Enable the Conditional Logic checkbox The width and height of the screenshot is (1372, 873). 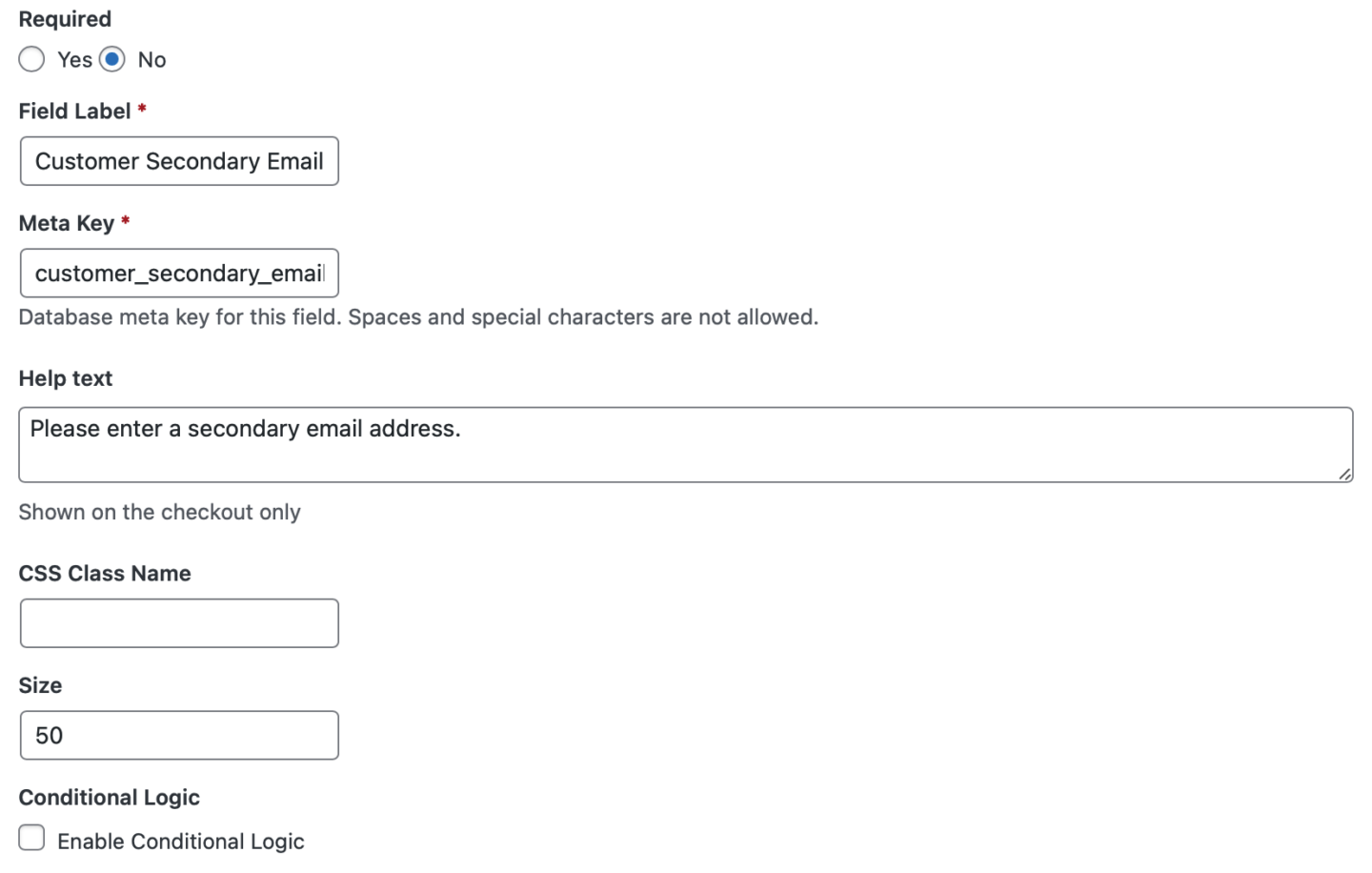click(31, 837)
